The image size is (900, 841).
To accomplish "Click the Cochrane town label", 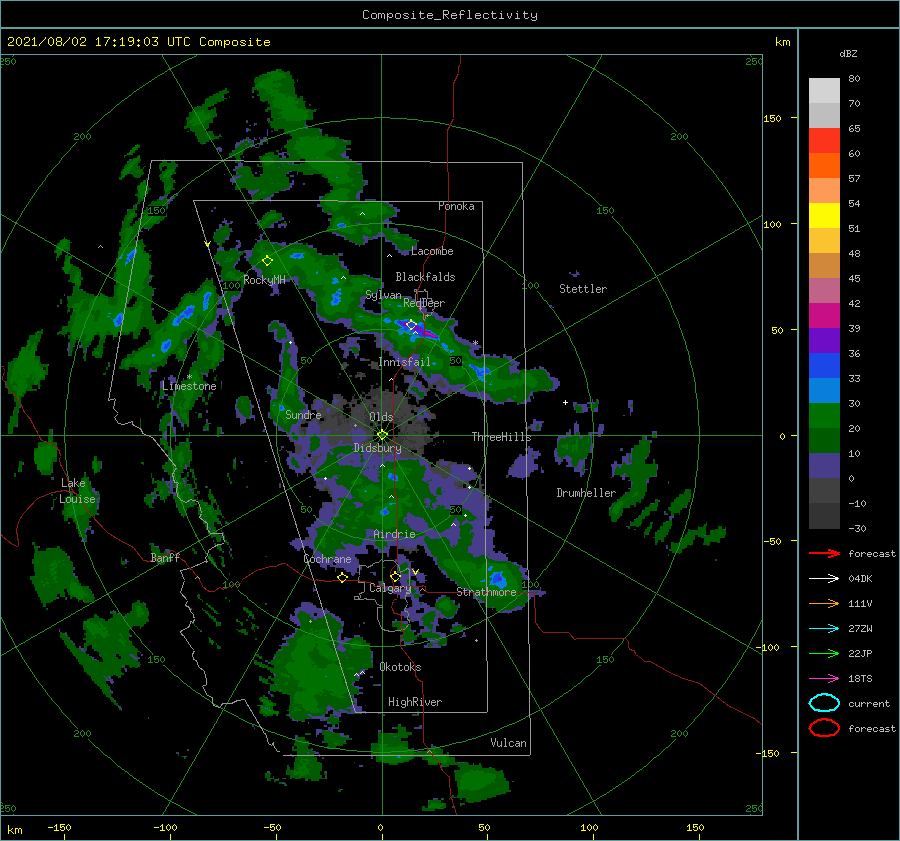I will pyautogui.click(x=327, y=559).
